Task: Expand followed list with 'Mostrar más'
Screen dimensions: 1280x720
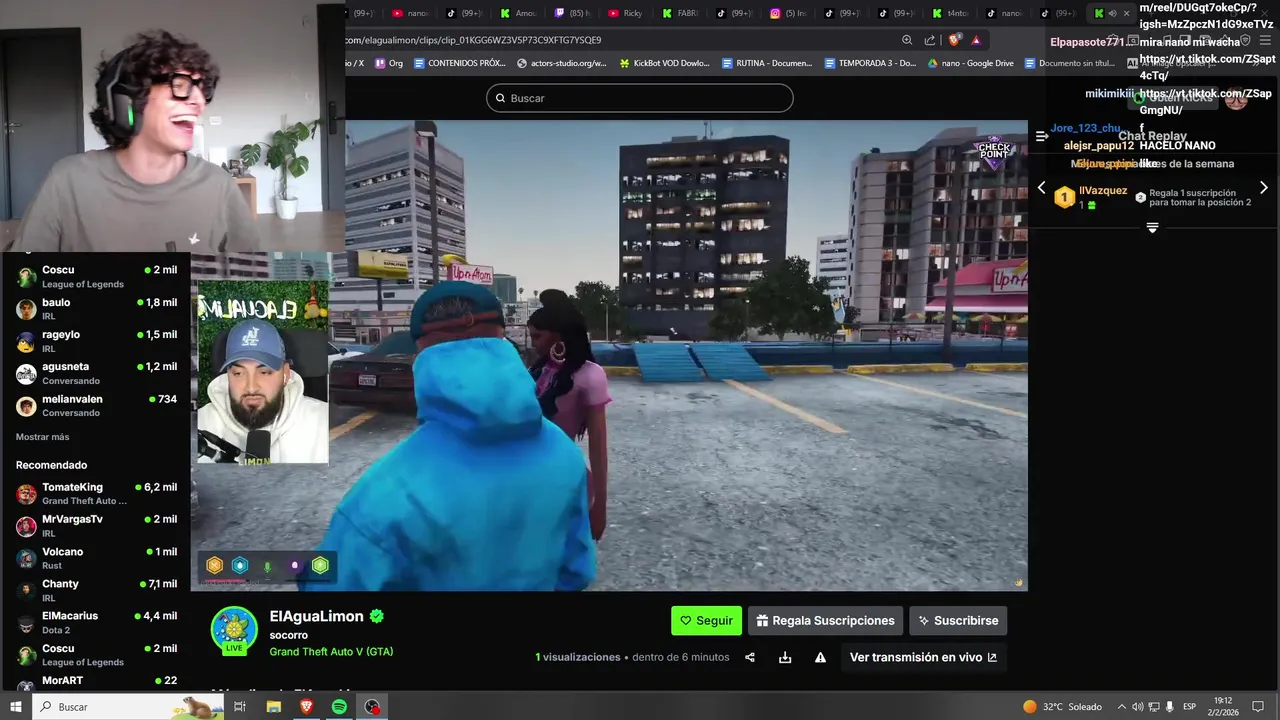Action: click(42, 437)
